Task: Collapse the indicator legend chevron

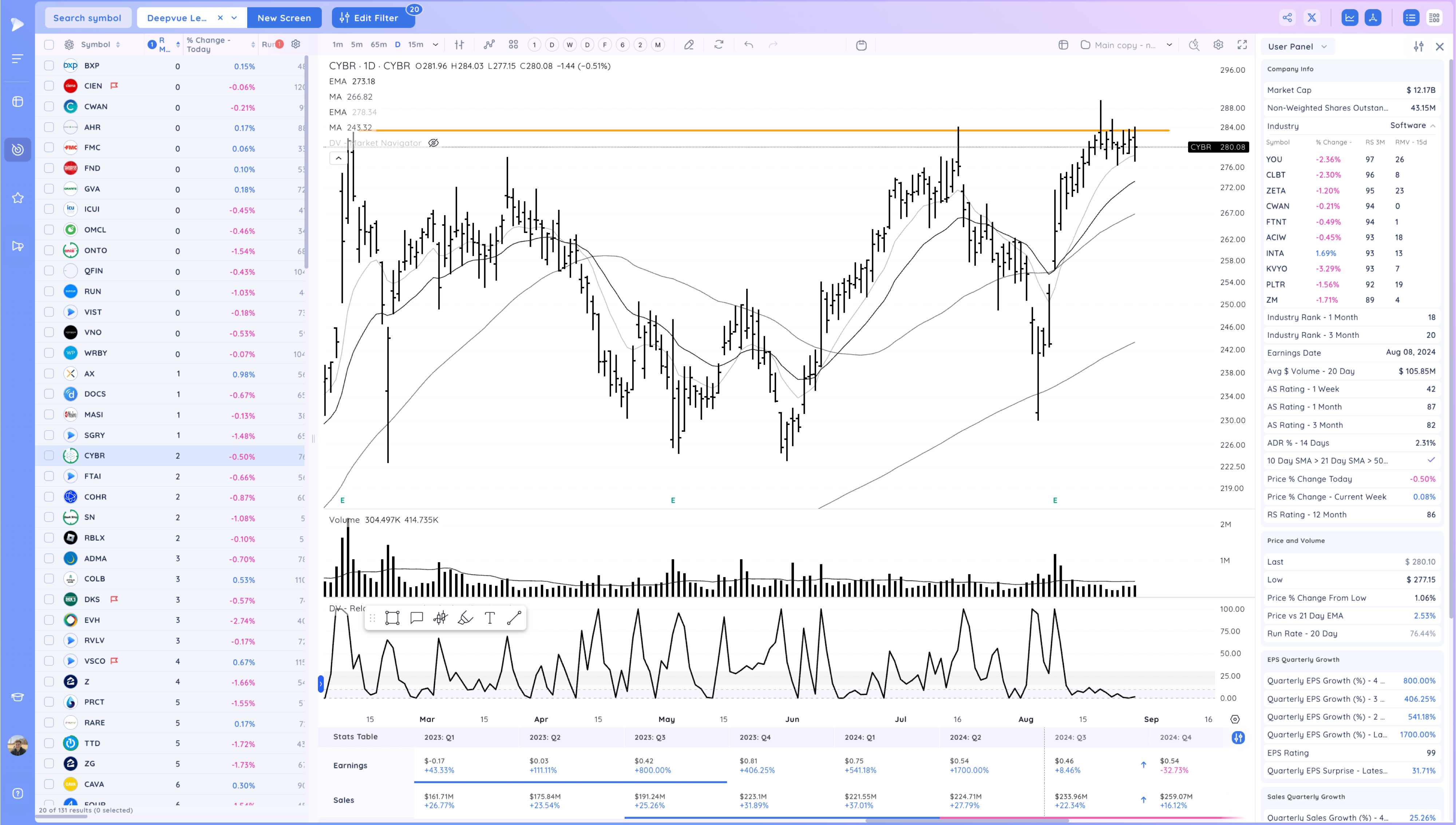Action: 339,158
